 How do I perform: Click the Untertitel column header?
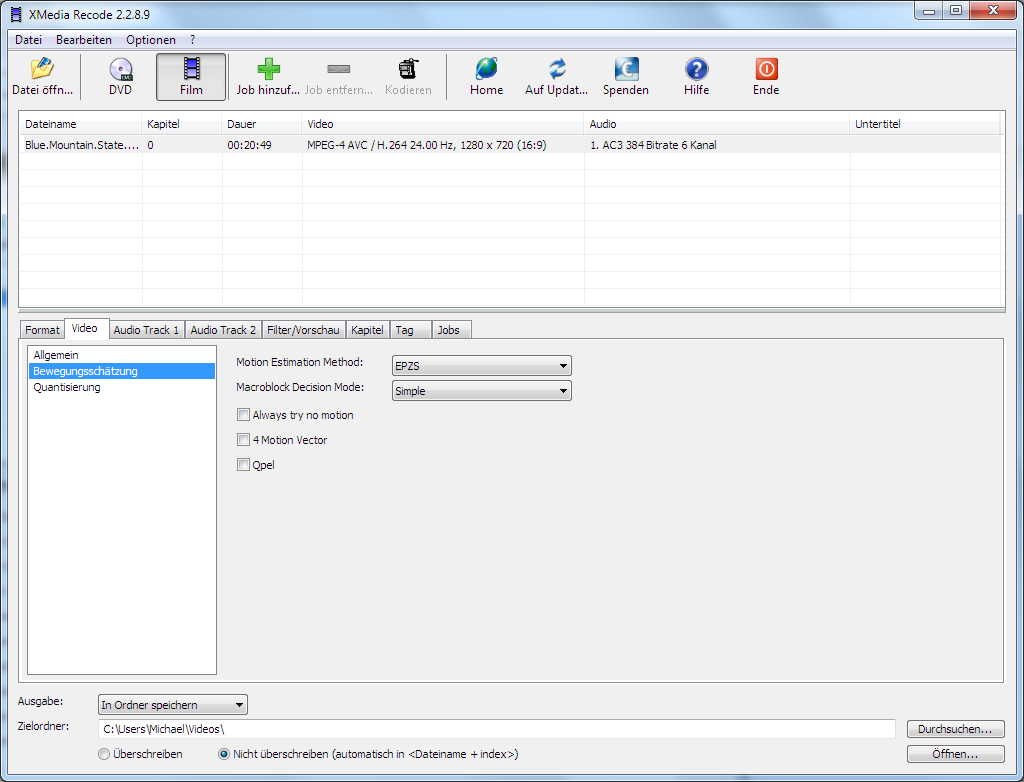point(925,123)
